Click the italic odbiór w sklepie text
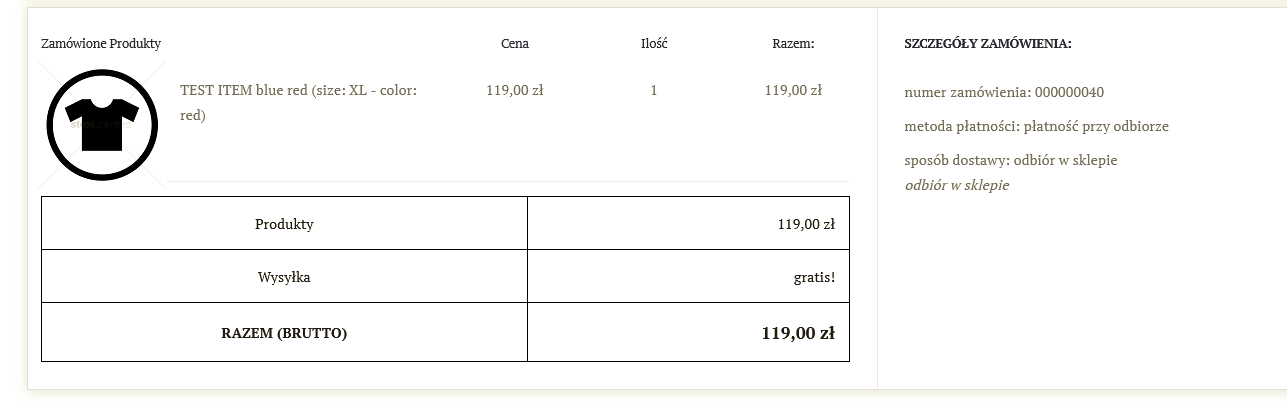The image size is (1287, 404). tap(957, 185)
